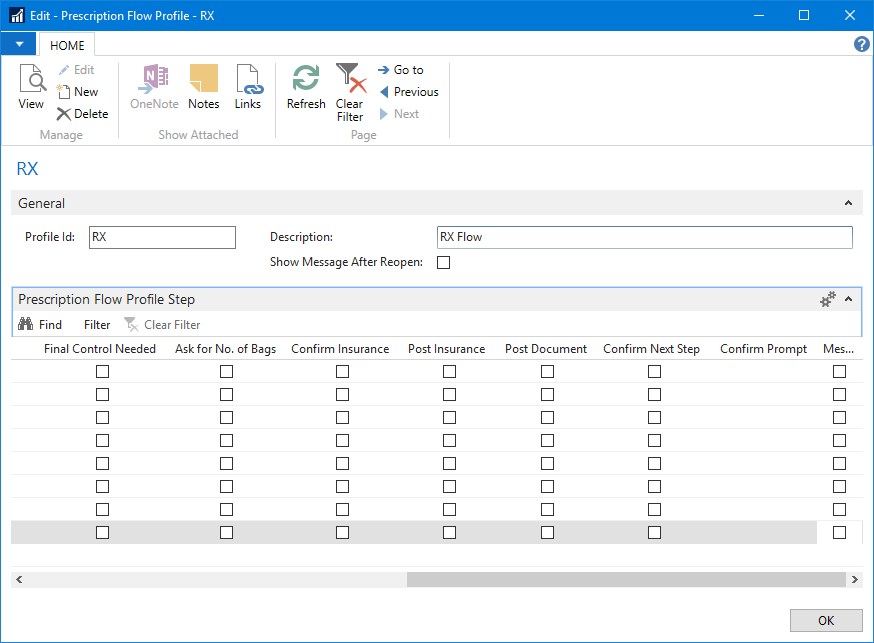Click the Delete icon in ribbon
The width and height of the screenshot is (874, 643).
tap(65, 114)
